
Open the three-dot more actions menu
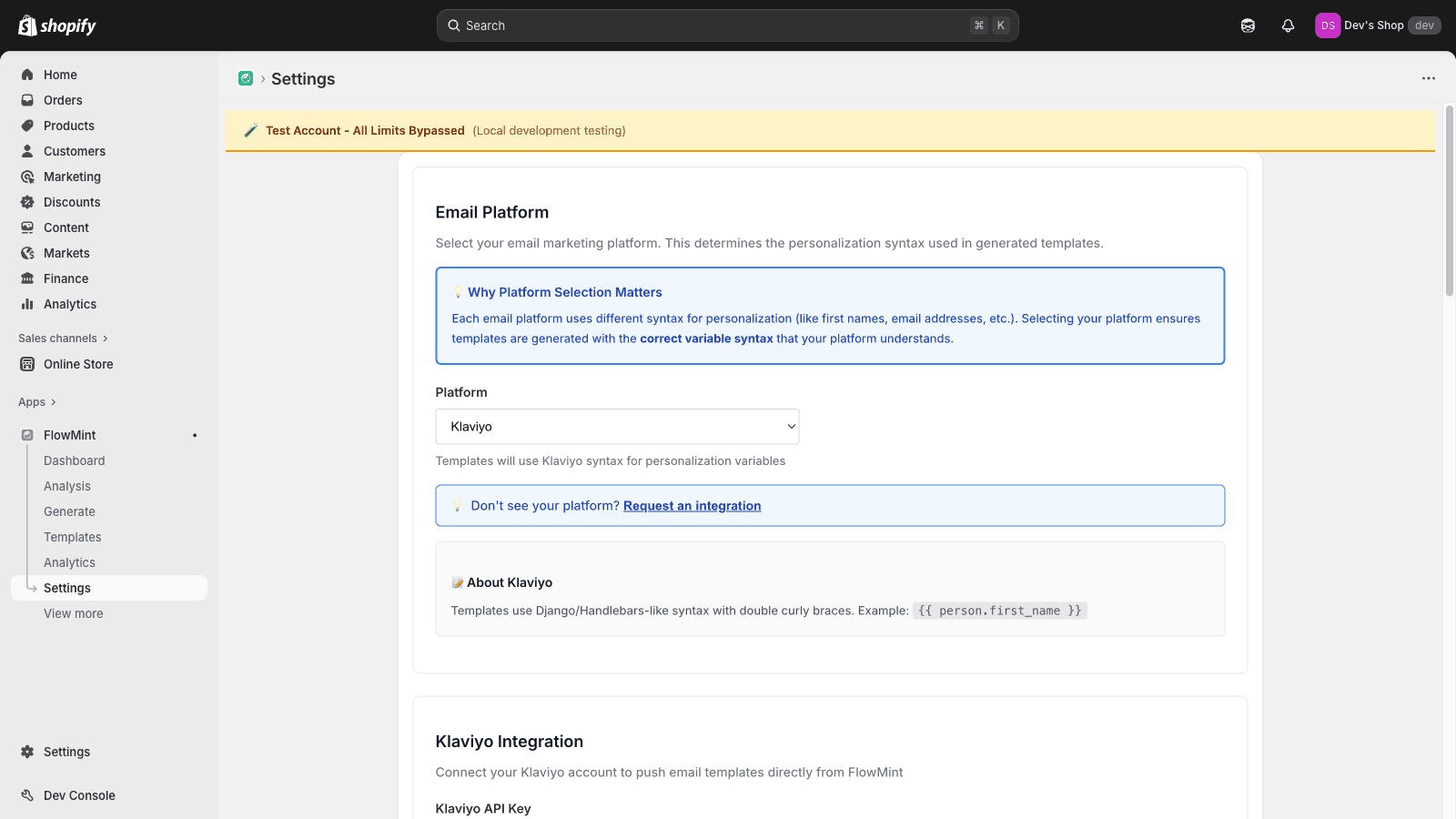[1426, 78]
